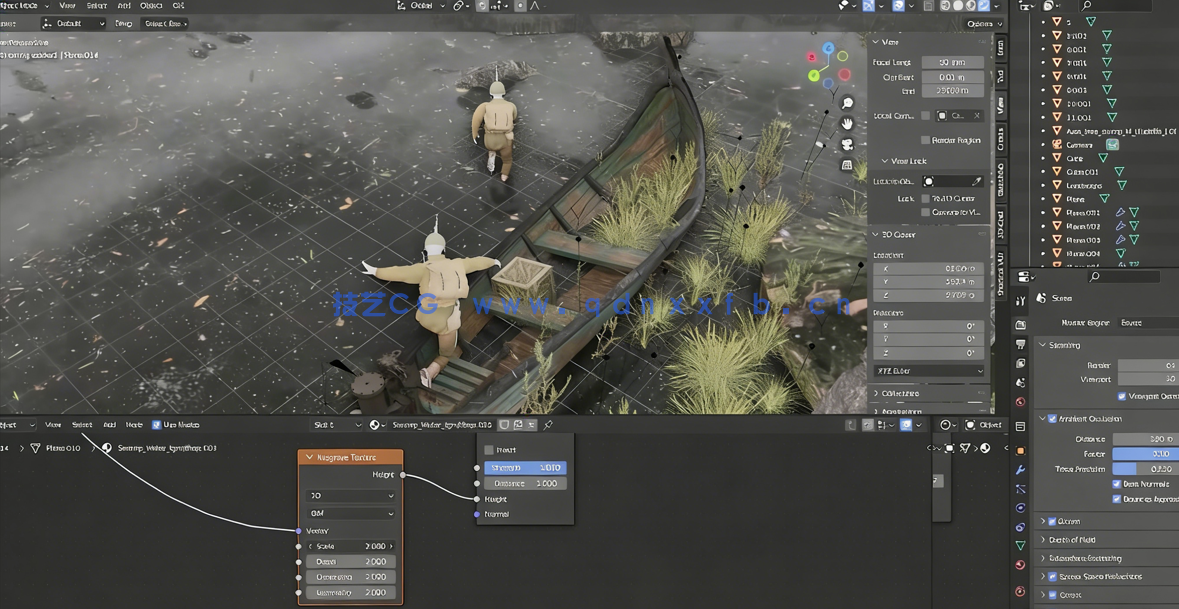Toggle Screen Space Reflections on or off
1179x609 pixels.
click(x=1052, y=577)
